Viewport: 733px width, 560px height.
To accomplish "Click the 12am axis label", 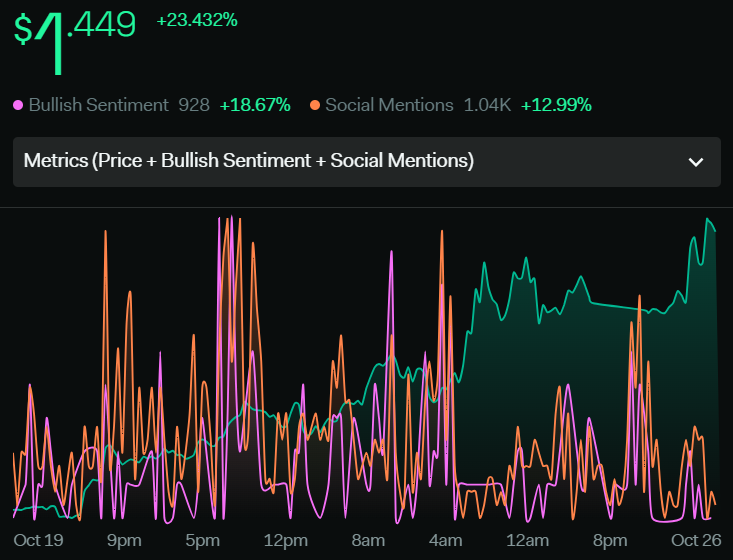I will pos(527,540).
